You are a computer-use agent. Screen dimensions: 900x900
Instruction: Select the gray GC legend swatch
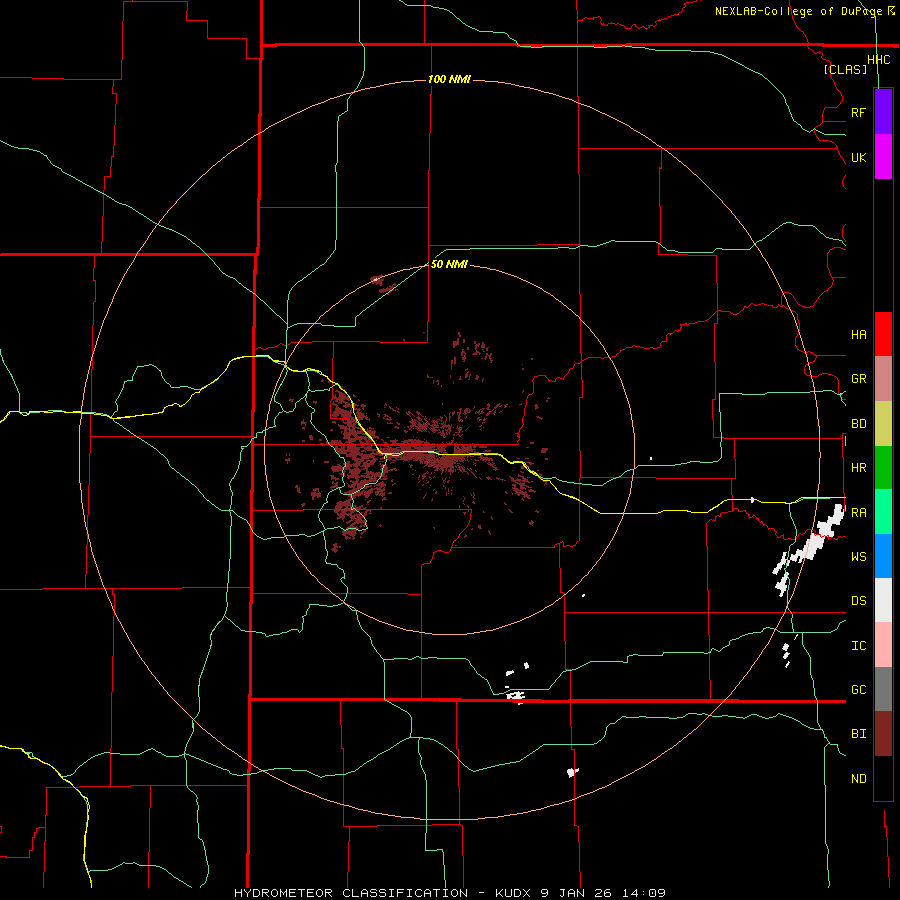(883, 689)
